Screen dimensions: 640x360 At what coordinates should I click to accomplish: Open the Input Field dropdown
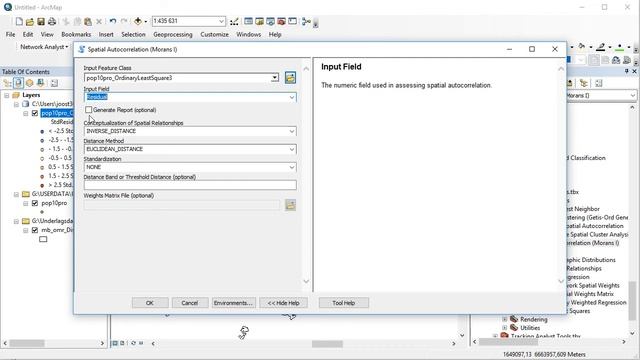292,97
